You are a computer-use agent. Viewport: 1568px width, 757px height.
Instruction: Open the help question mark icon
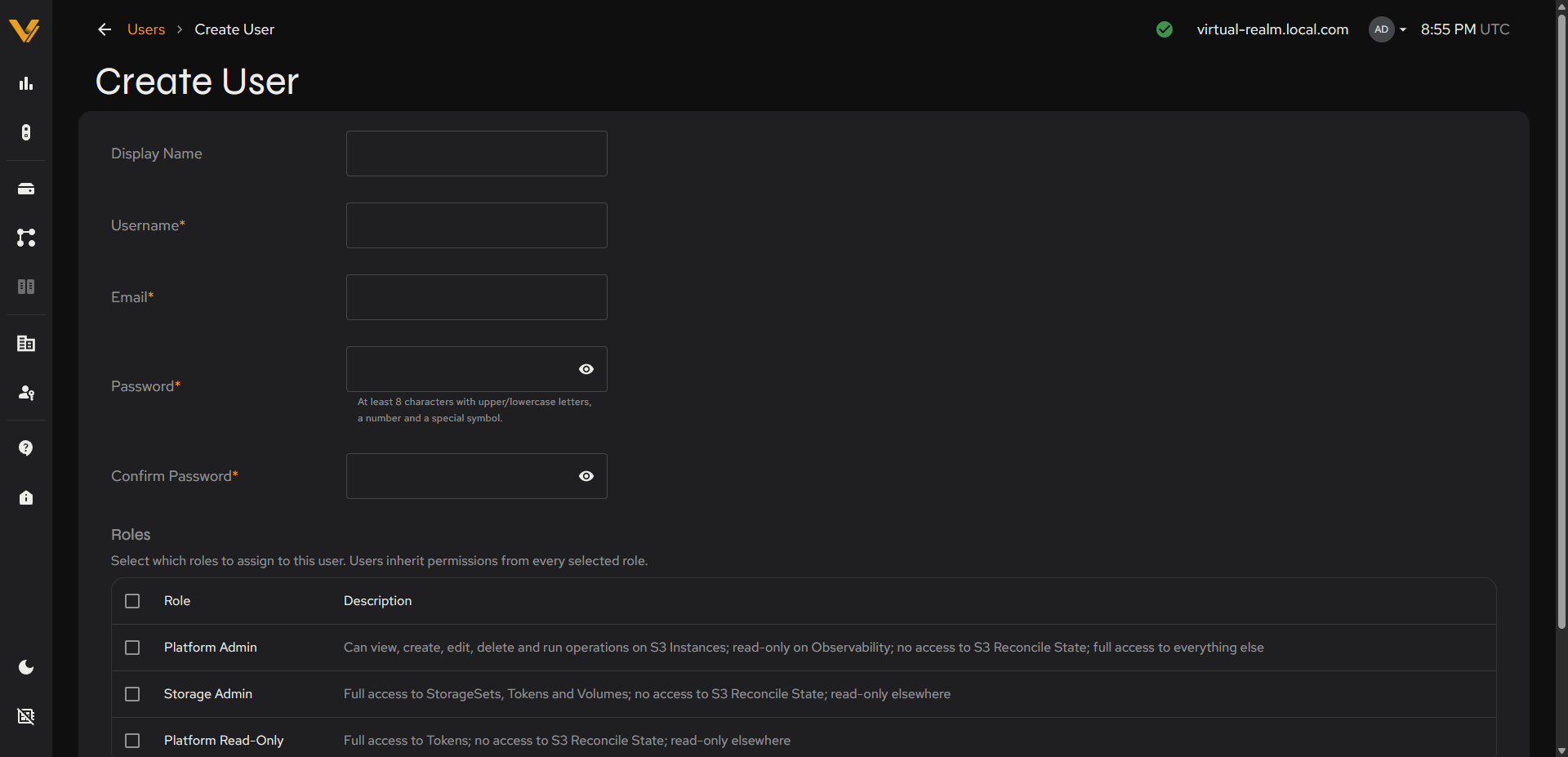tap(26, 448)
